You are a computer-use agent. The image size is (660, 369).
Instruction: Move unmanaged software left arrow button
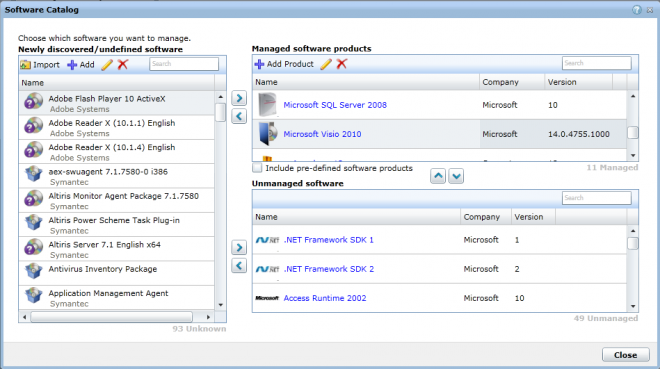click(239, 265)
